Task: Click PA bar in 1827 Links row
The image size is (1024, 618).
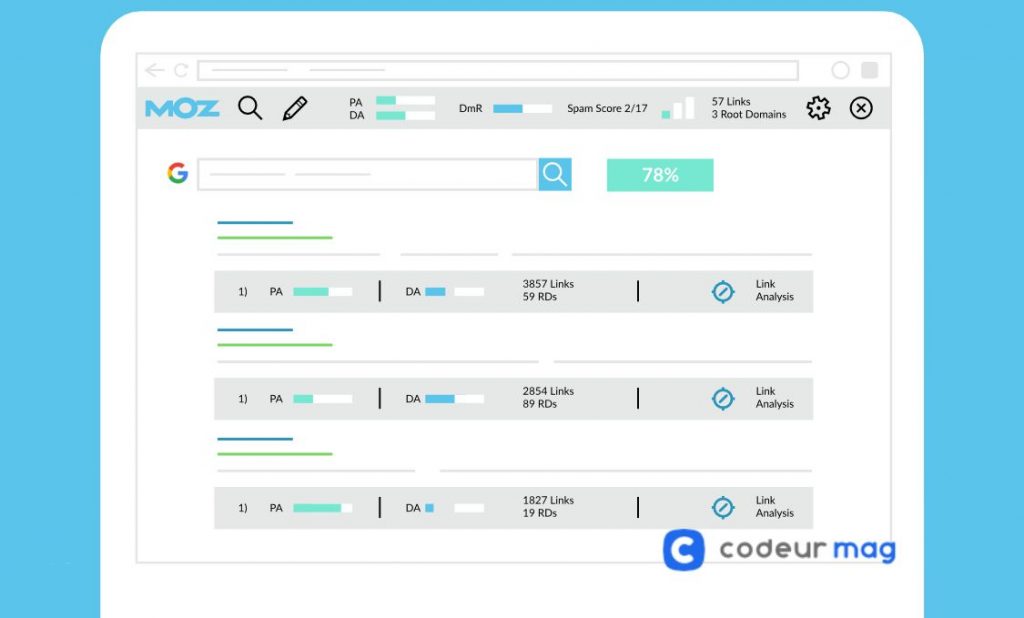Action: (323, 508)
